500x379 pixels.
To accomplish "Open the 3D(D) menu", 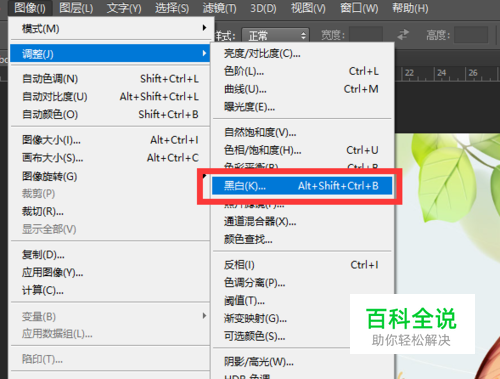I will click(263, 8).
